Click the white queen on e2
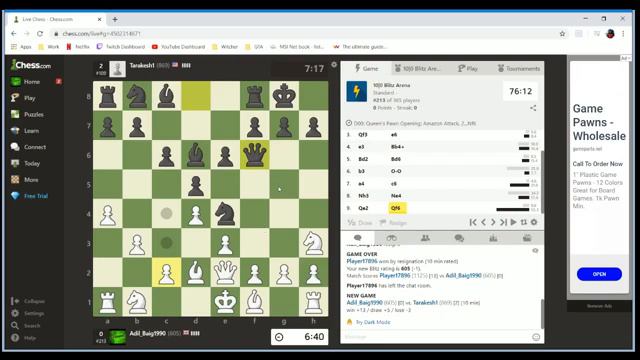Viewport: 640px width, 360px height. [x=225, y=272]
